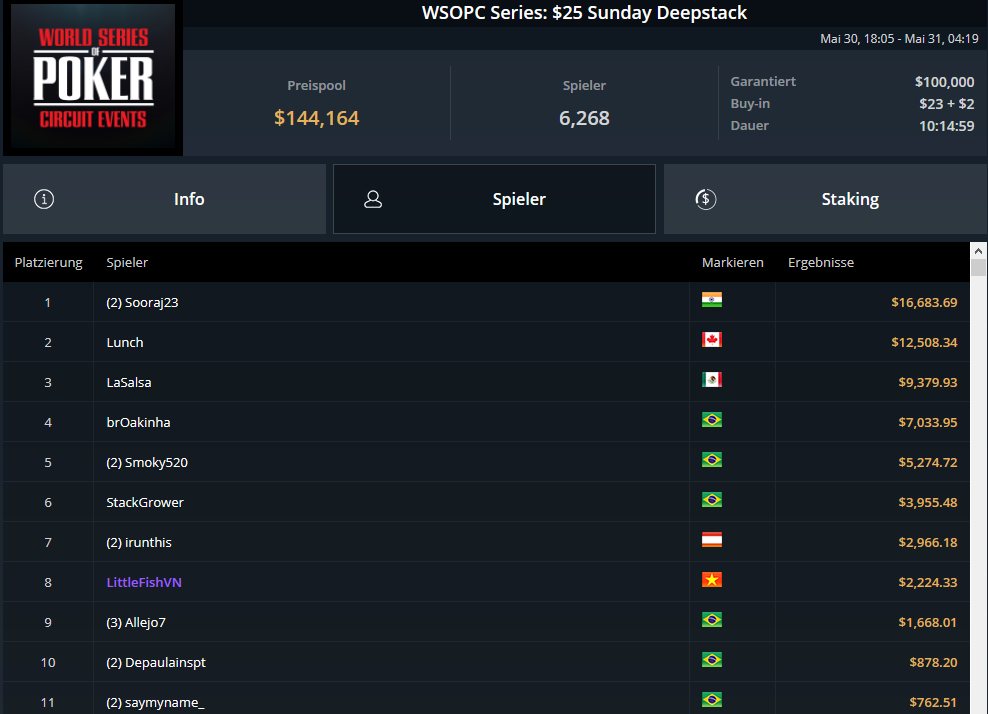Select player LaSalsa

click(x=129, y=383)
